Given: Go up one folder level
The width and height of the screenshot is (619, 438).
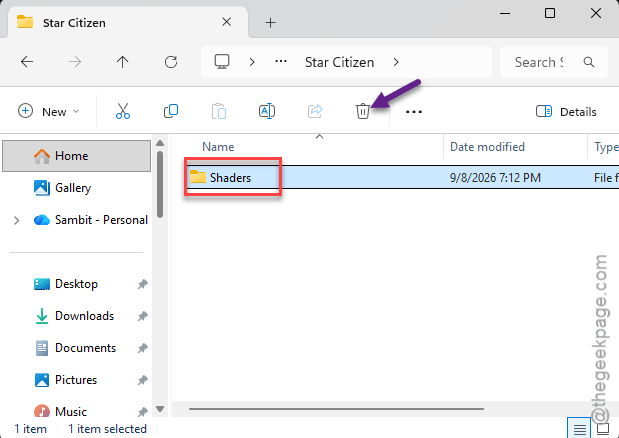Looking at the screenshot, I should coord(123,62).
